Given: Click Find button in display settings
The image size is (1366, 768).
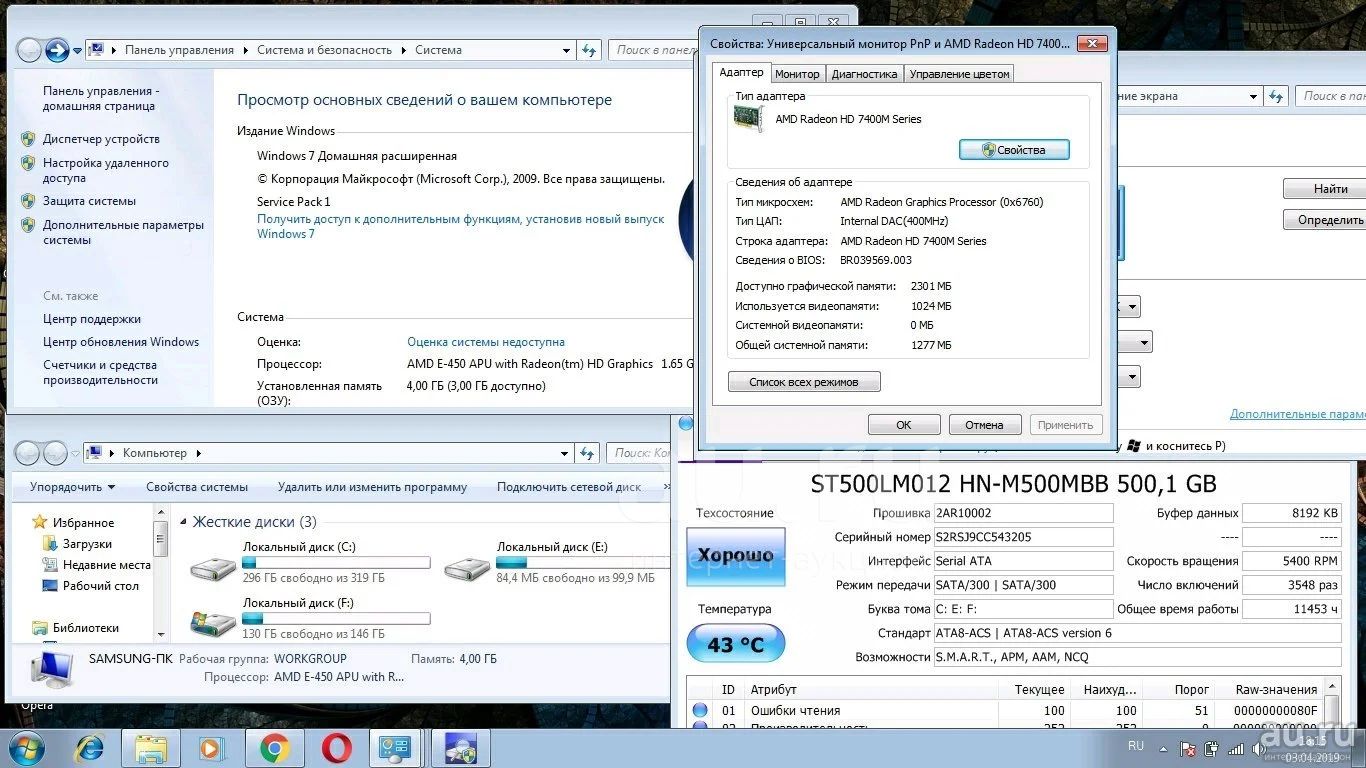Looking at the screenshot, I should (1330, 189).
